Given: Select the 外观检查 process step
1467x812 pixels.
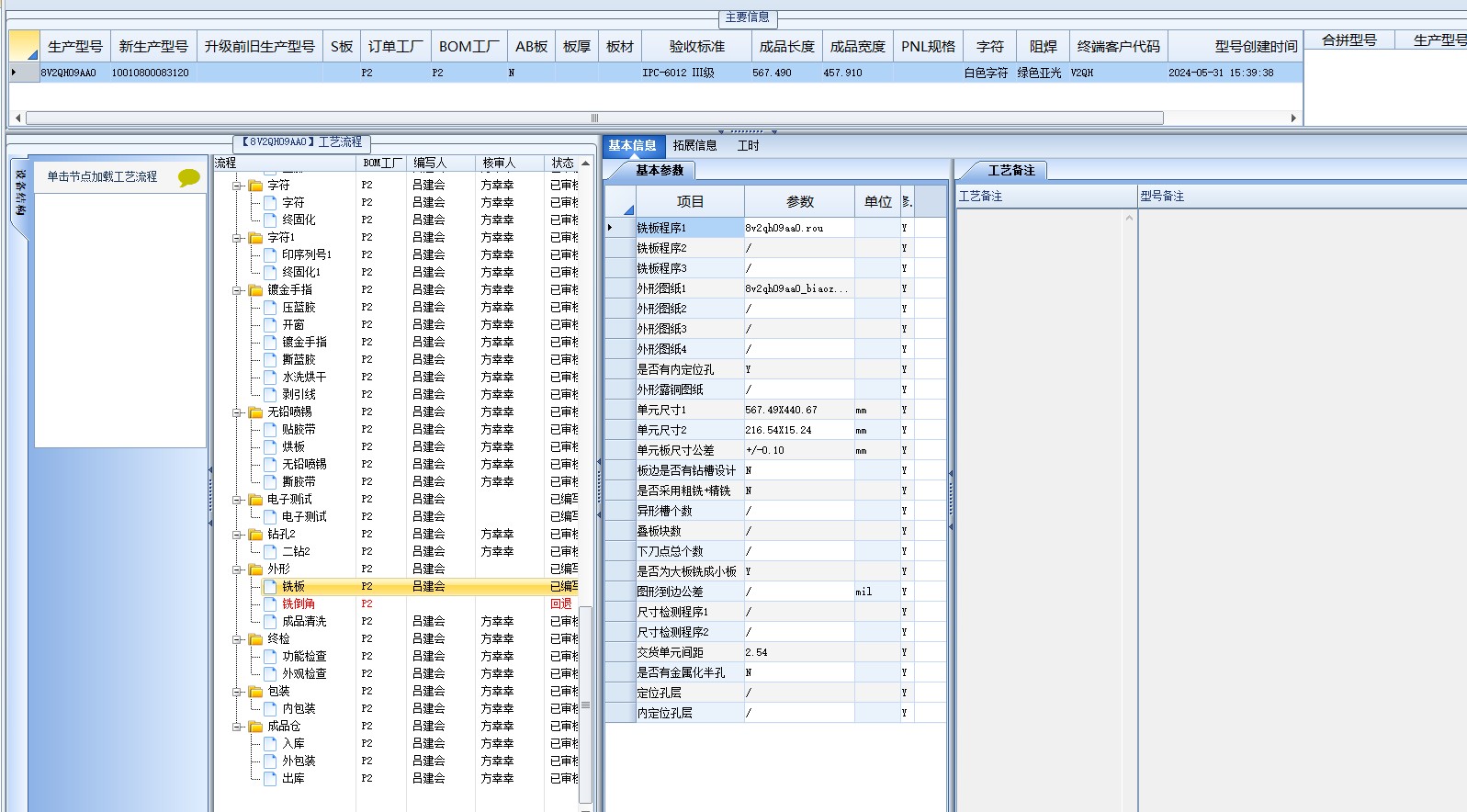Looking at the screenshot, I should point(304,673).
